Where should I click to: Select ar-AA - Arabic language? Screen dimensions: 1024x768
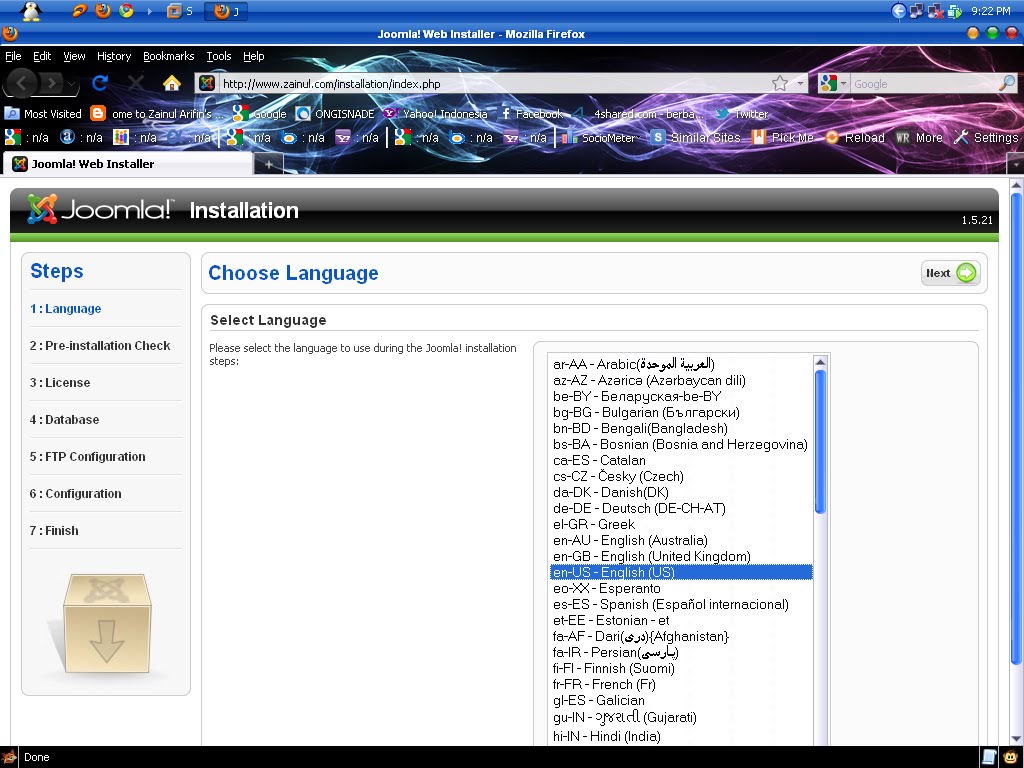tap(681, 364)
